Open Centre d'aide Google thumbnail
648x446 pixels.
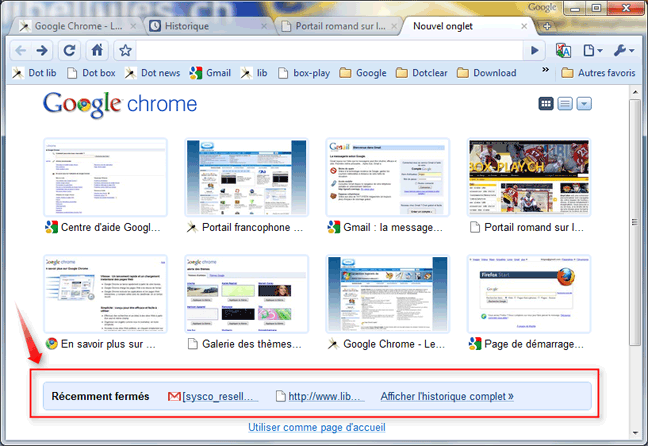[105, 177]
